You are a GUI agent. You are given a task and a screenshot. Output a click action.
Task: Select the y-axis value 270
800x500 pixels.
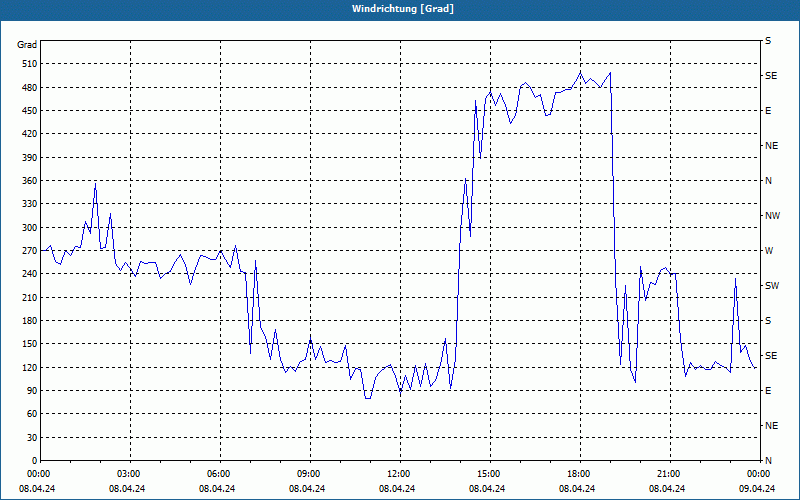click(30, 251)
